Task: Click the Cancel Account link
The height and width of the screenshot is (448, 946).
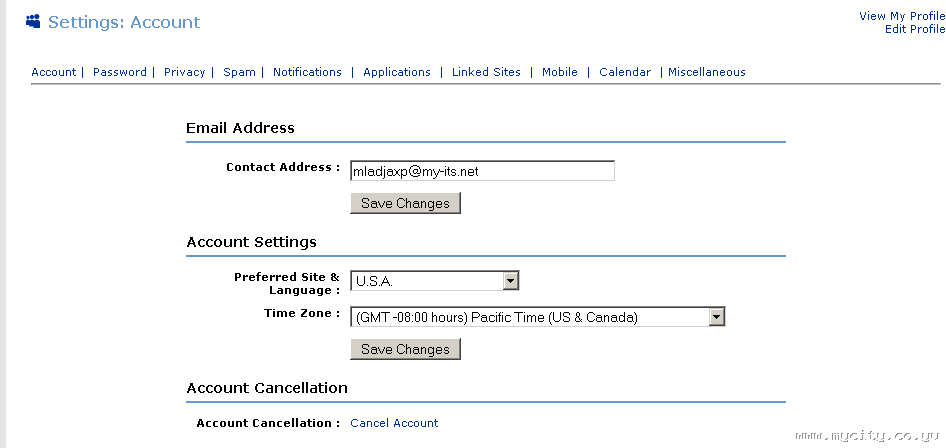Action: (394, 423)
